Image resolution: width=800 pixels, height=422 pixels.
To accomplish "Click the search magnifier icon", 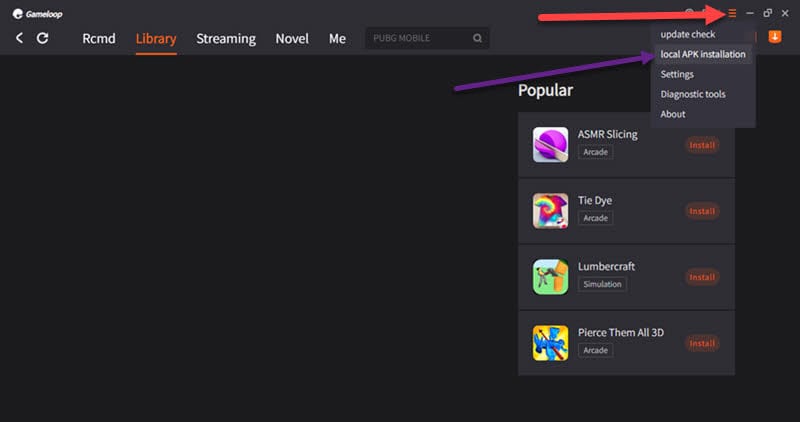I will (477, 38).
